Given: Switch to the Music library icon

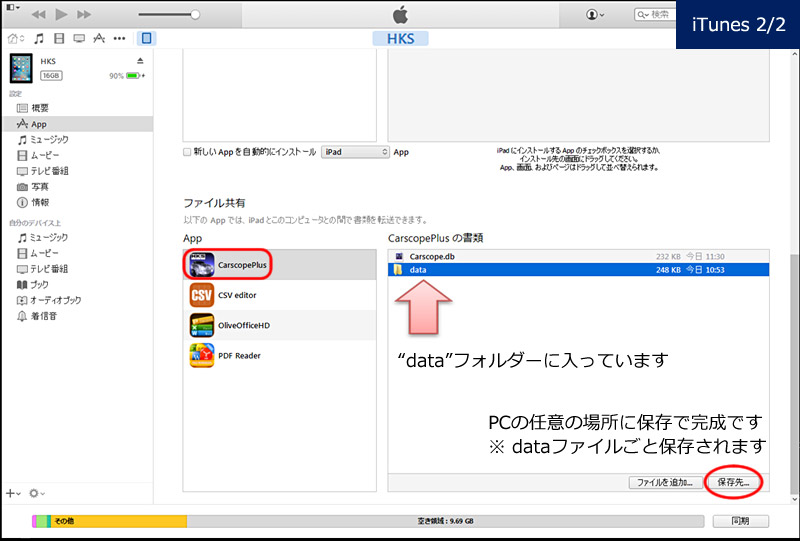Looking at the screenshot, I should point(39,38).
